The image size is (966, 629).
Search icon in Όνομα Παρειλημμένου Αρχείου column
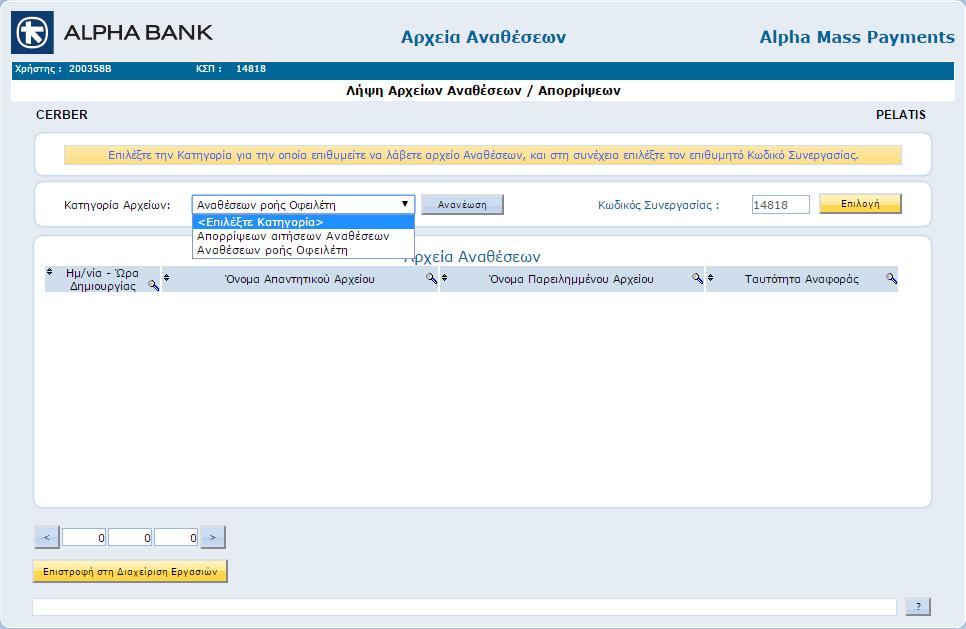[x=697, y=278]
